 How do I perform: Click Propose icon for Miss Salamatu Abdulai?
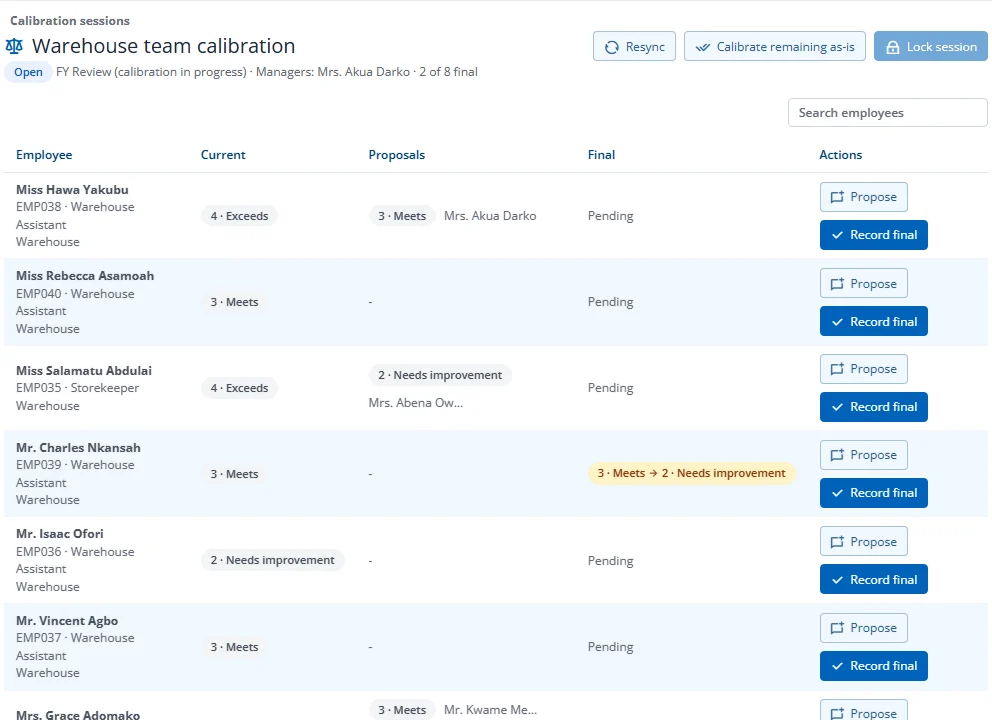tap(836, 369)
